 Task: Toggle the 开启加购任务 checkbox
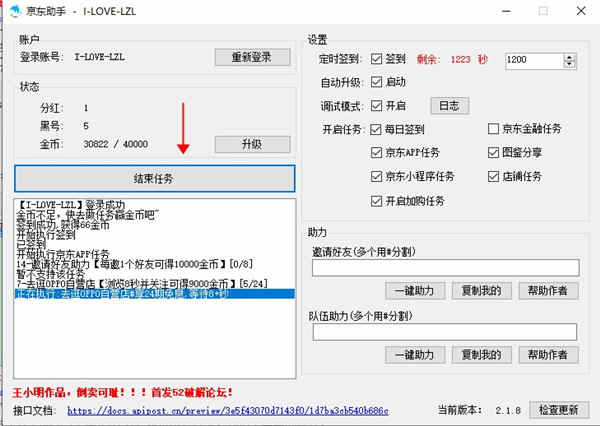(x=377, y=201)
